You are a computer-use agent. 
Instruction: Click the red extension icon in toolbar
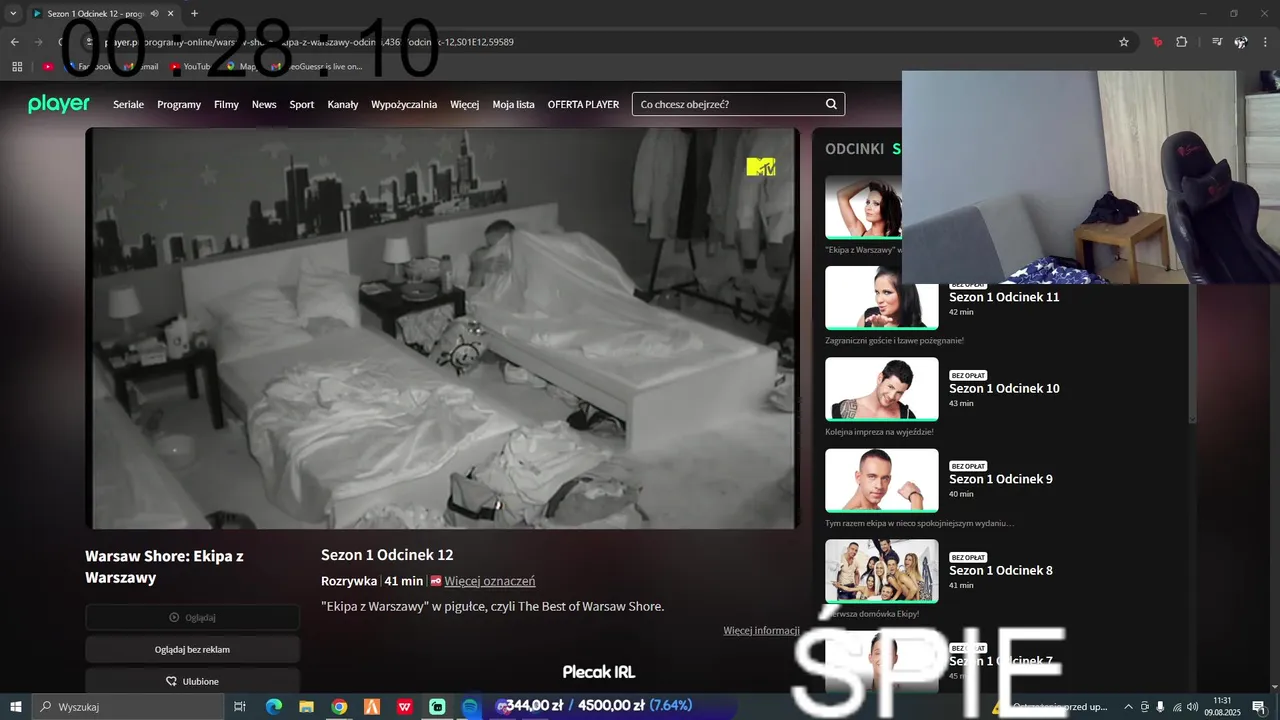tap(1158, 42)
